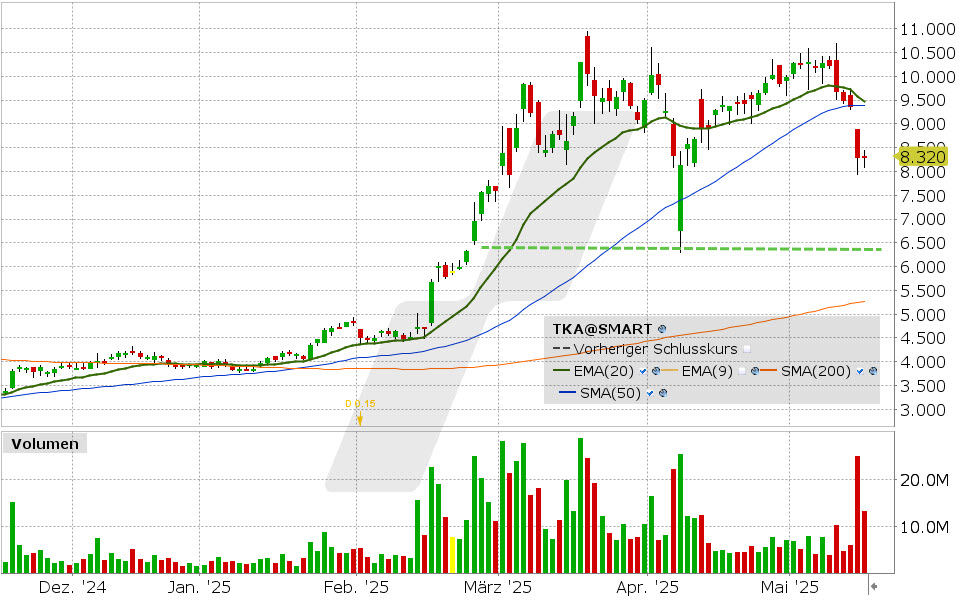
Task: Click the EMA(20) legend label
Action: pos(605,371)
